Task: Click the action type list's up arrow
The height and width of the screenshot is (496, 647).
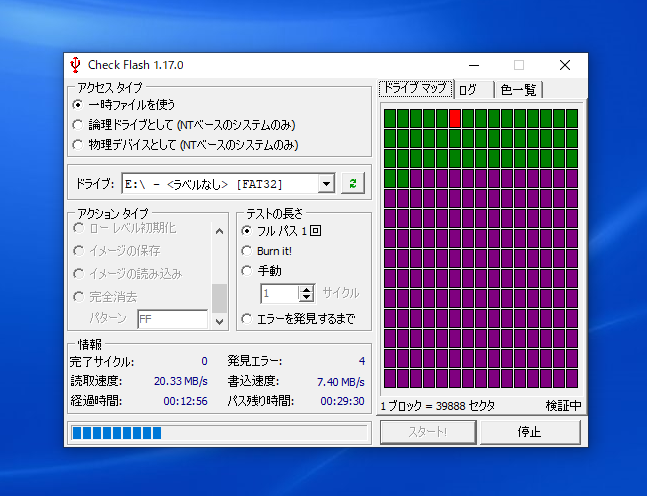Action: tap(220, 231)
